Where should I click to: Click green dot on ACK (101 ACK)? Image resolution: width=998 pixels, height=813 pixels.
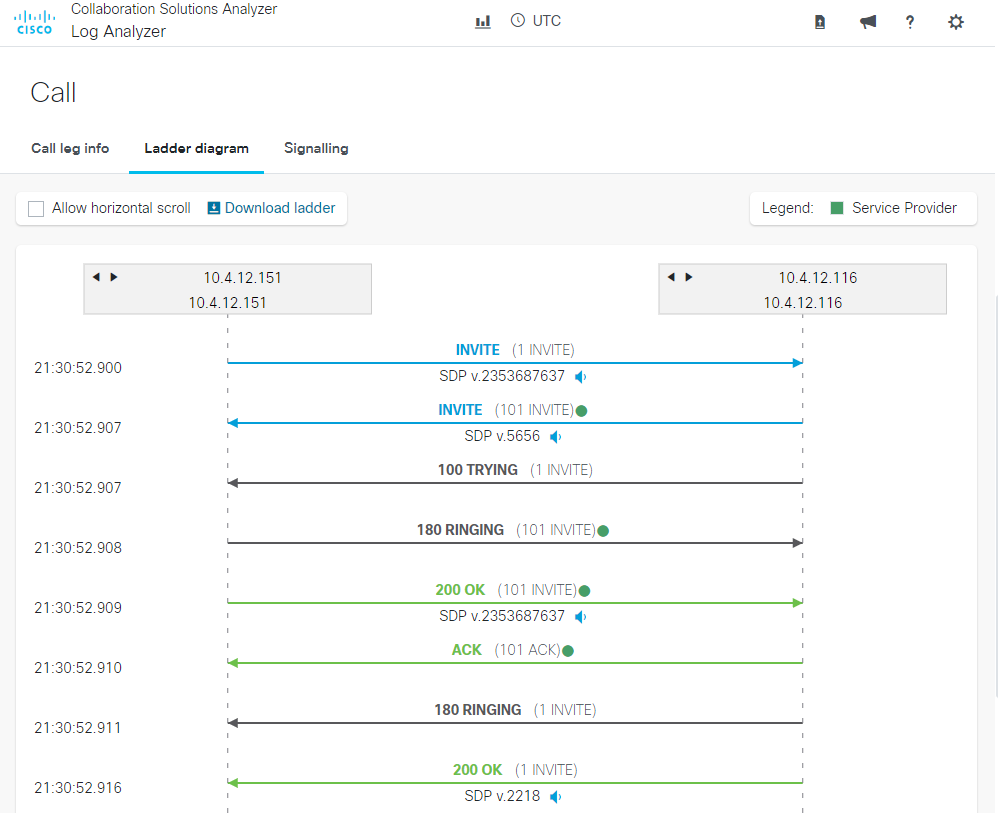568,651
